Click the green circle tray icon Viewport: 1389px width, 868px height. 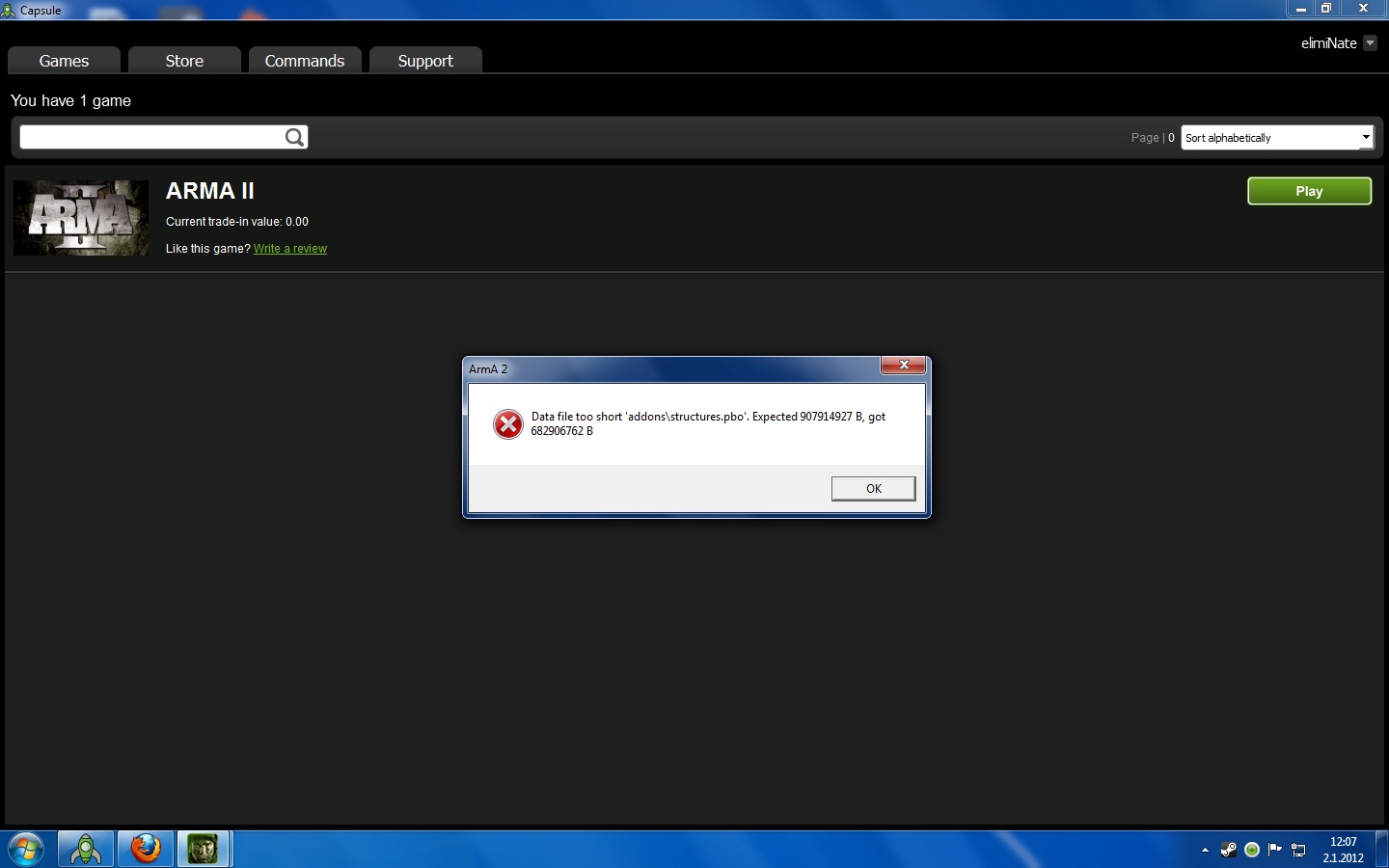pyautogui.click(x=1252, y=850)
